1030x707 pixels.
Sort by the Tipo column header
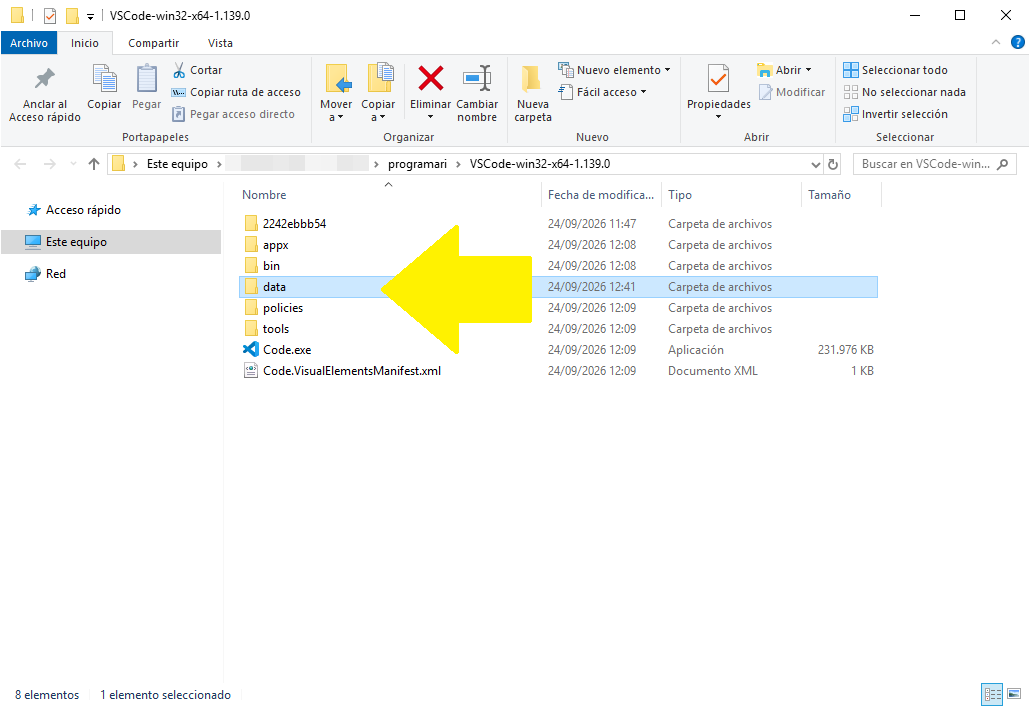tap(680, 194)
